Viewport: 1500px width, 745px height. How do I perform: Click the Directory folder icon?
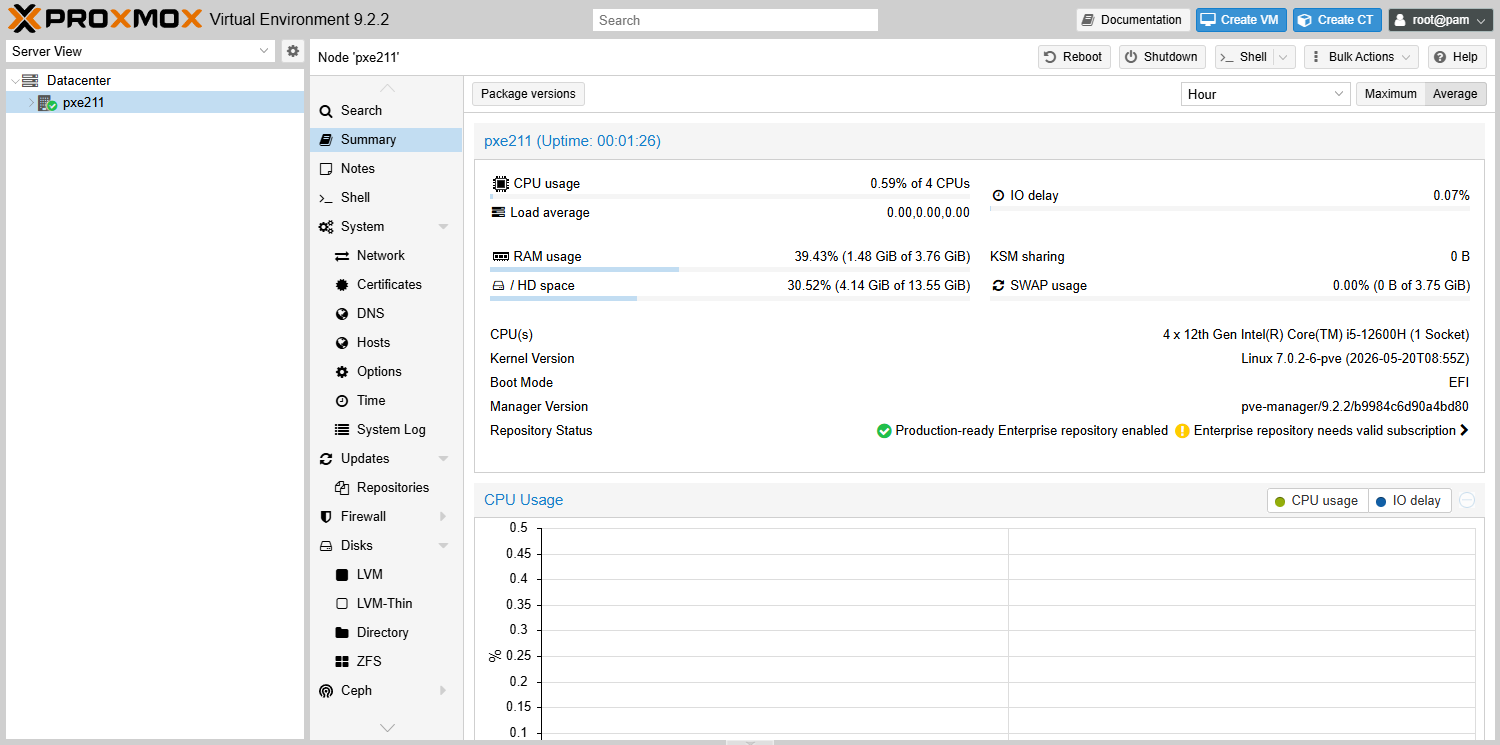(x=342, y=633)
